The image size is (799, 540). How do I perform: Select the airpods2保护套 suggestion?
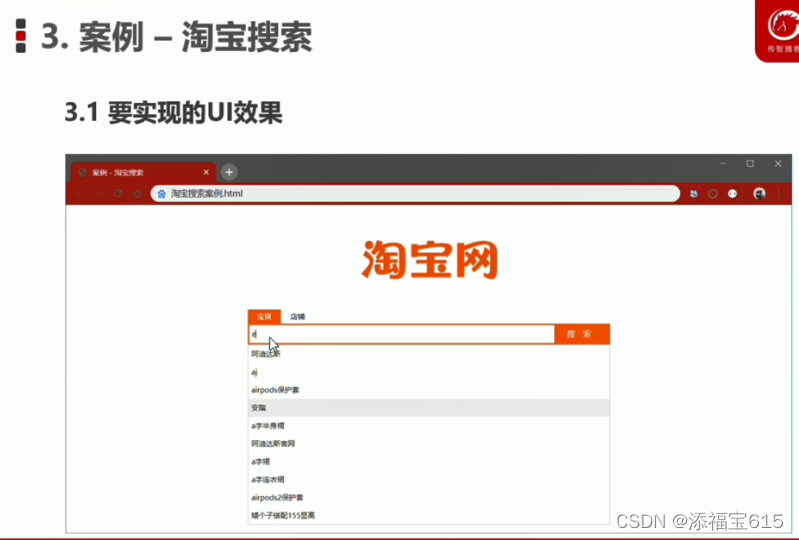point(429,497)
